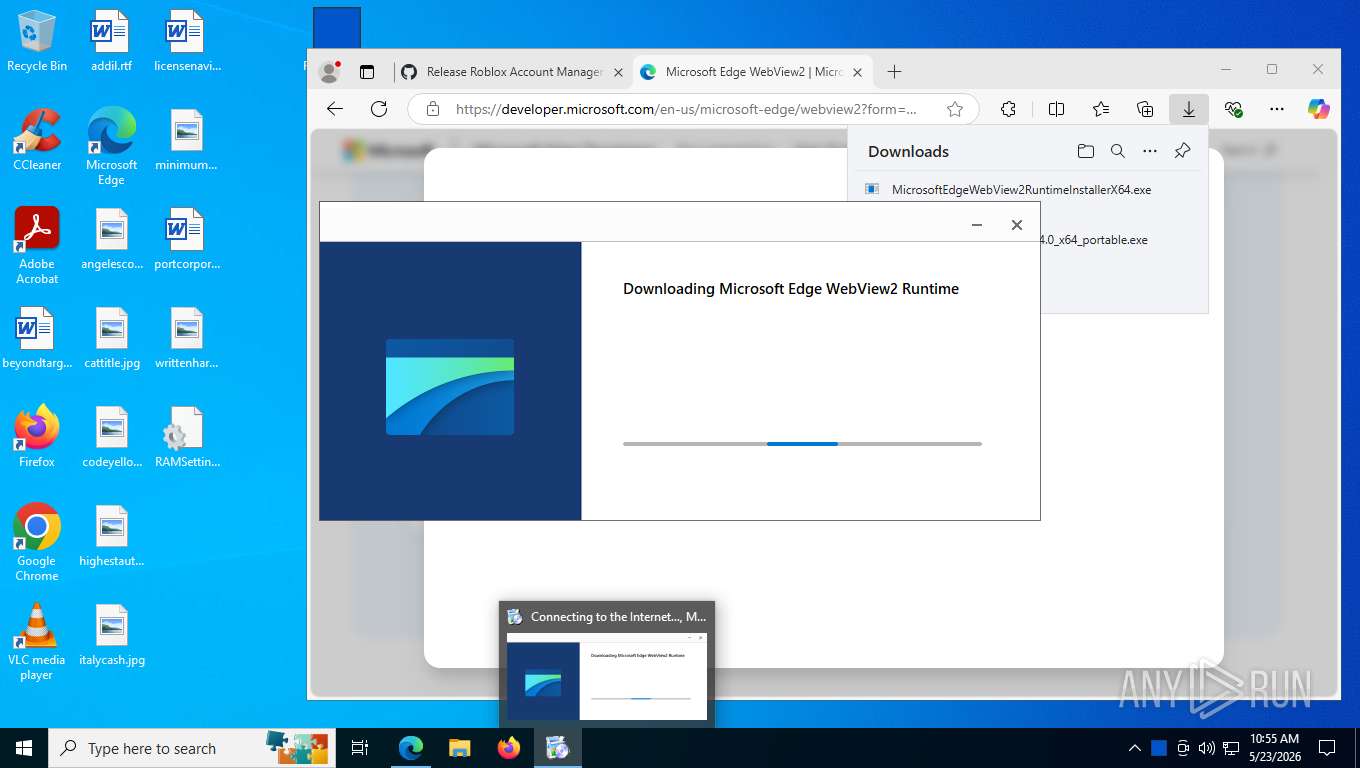1360x768 pixels.
Task: Select the VLC media player desktop shortcut
Action: (37, 641)
